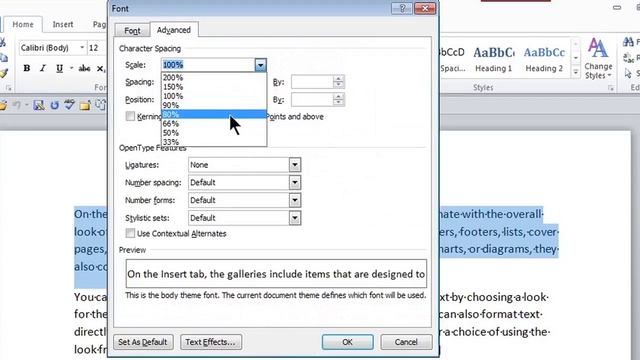
Task: Open the Number forms dropdown
Action: [x=295, y=200]
